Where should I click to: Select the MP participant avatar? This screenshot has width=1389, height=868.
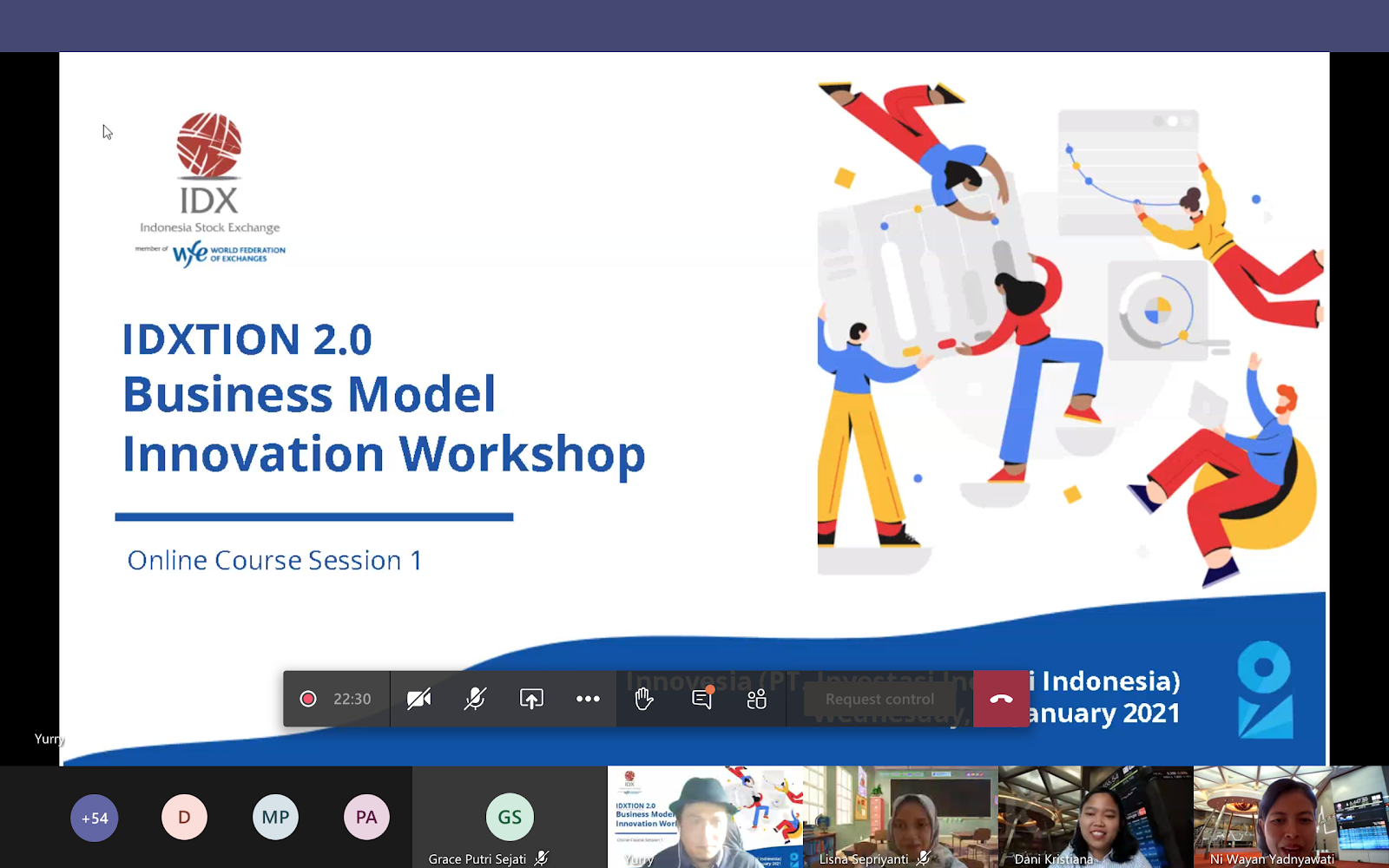[275, 818]
